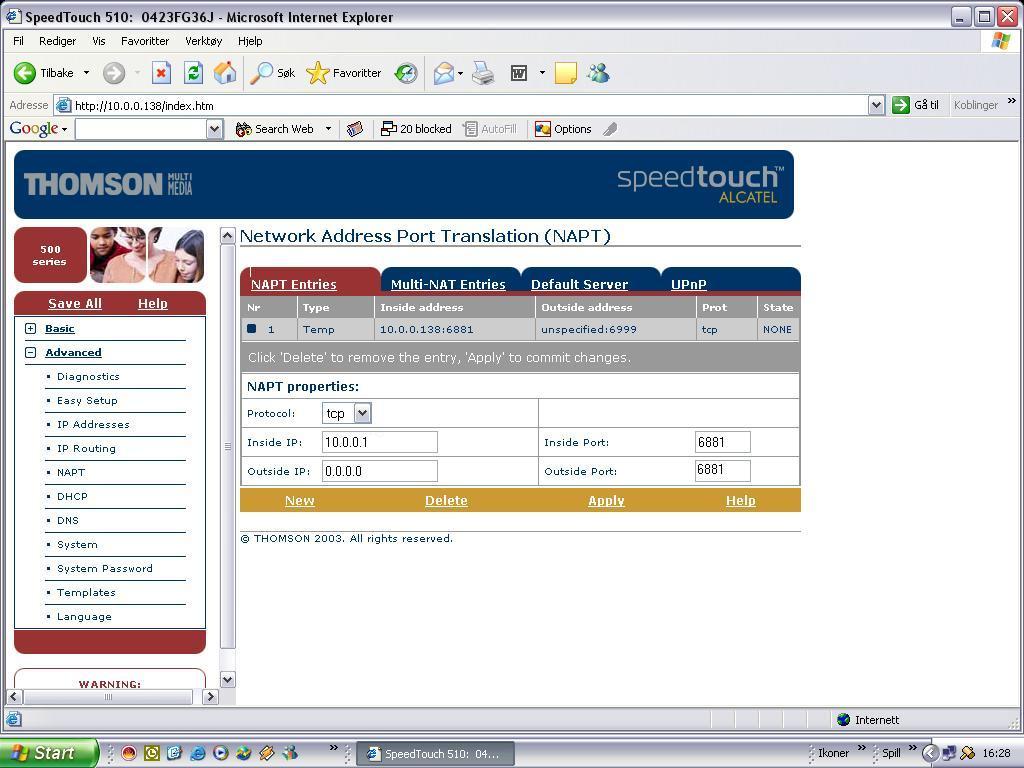Click the Gå til go button

(916, 104)
